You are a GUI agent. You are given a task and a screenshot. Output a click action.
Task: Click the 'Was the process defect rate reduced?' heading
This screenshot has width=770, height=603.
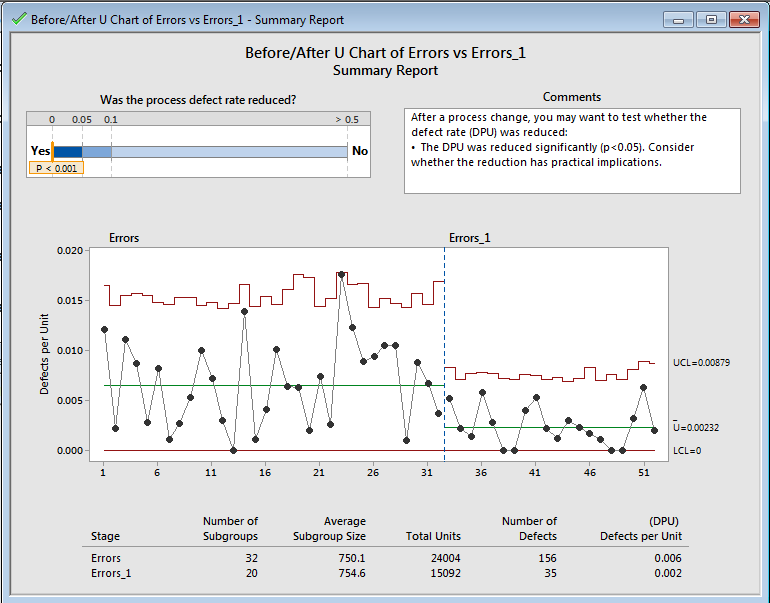click(x=198, y=100)
